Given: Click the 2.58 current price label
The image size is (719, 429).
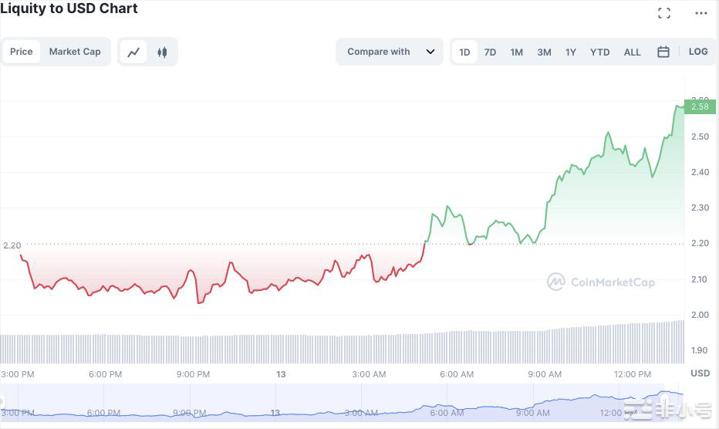Looking at the screenshot, I should click(x=699, y=106).
